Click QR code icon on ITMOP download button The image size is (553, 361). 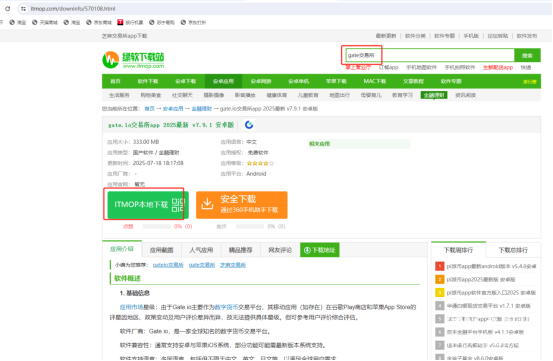(x=178, y=205)
